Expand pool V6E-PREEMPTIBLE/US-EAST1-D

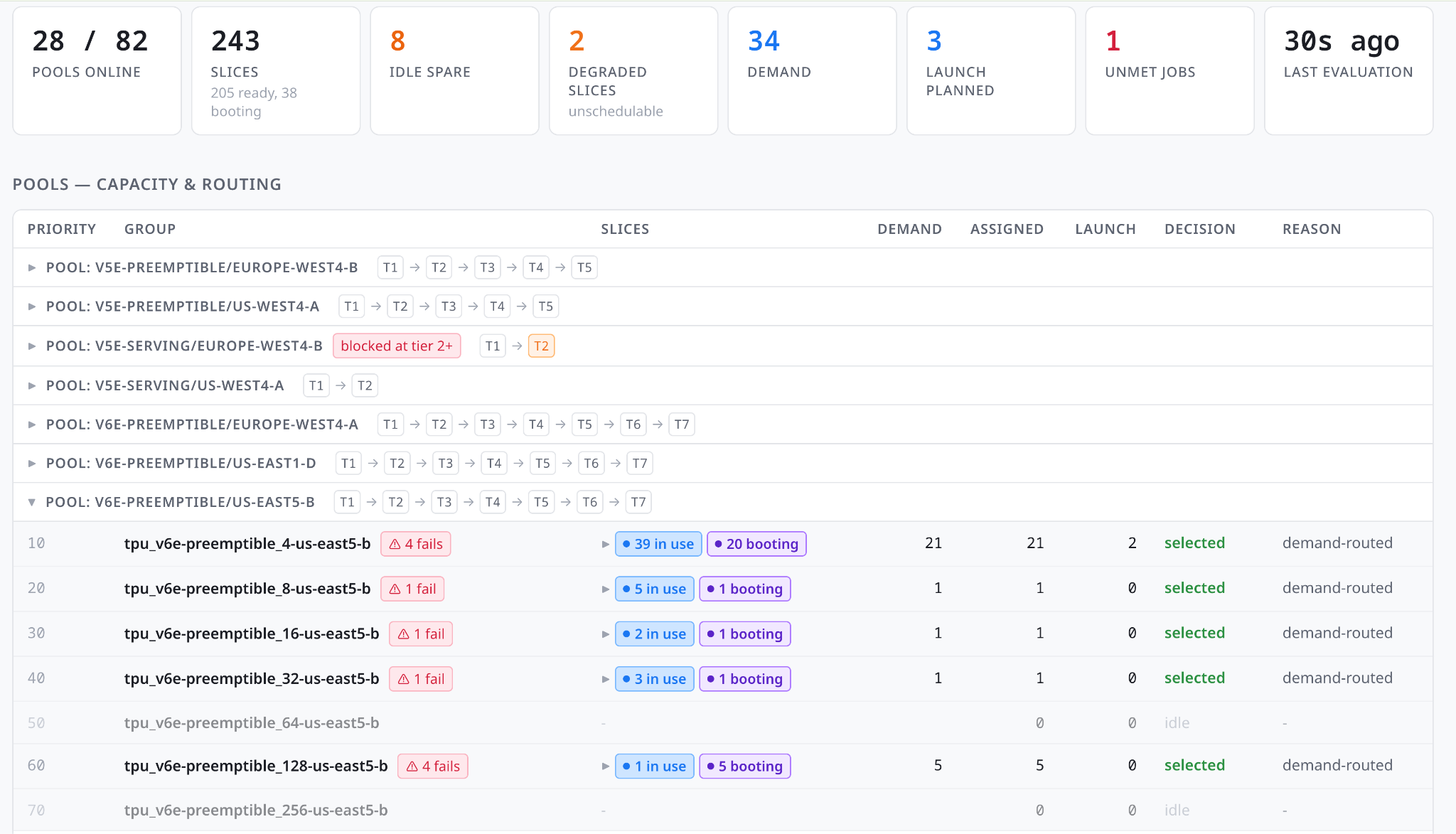(32, 464)
